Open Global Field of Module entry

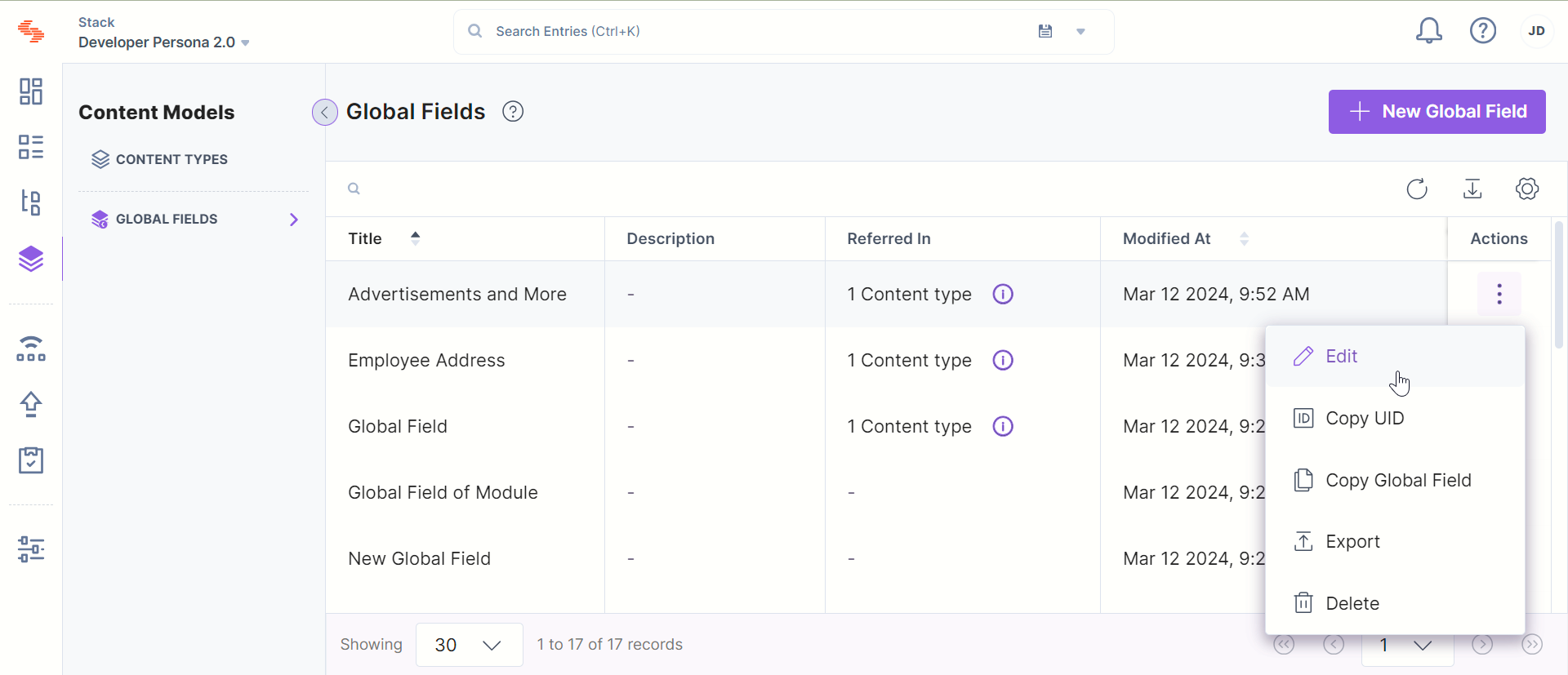(x=443, y=492)
